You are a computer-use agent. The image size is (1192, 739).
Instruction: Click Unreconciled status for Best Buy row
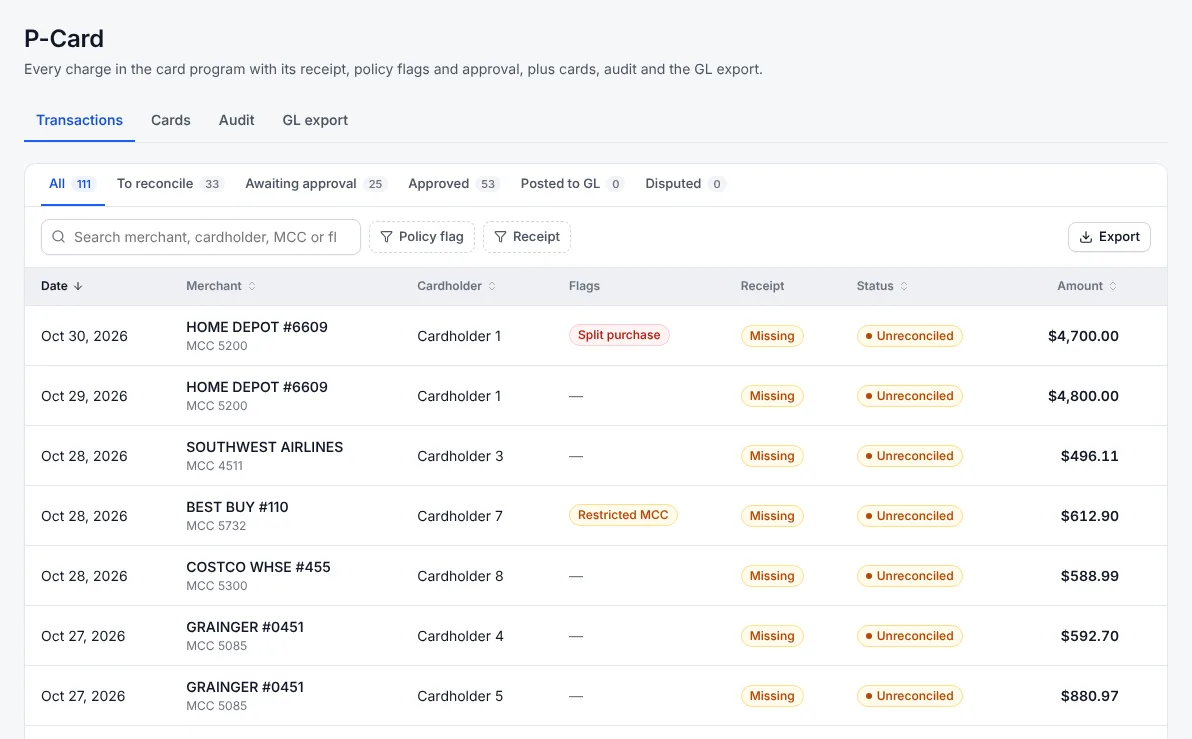pyautogui.click(x=909, y=516)
